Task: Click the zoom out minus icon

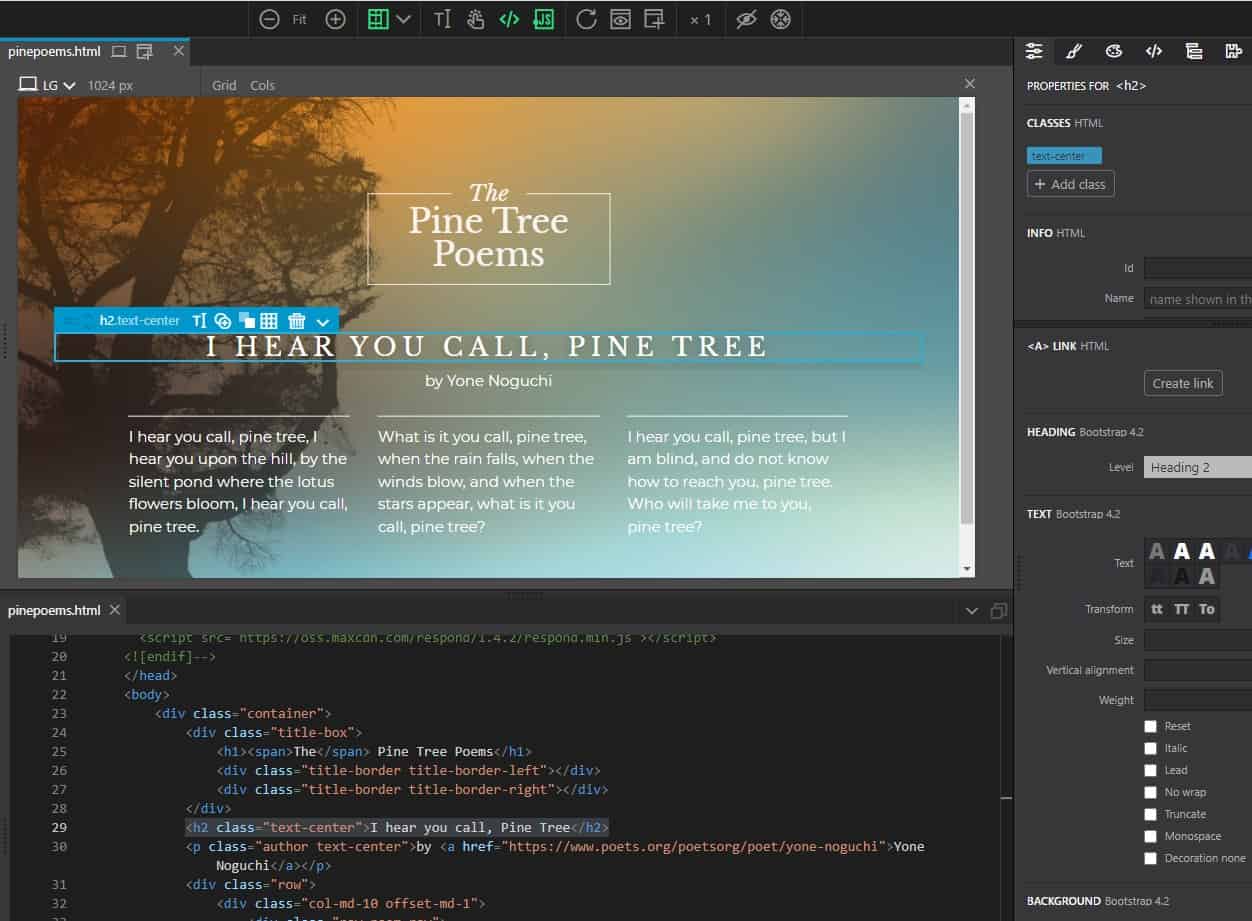Action: click(x=269, y=19)
